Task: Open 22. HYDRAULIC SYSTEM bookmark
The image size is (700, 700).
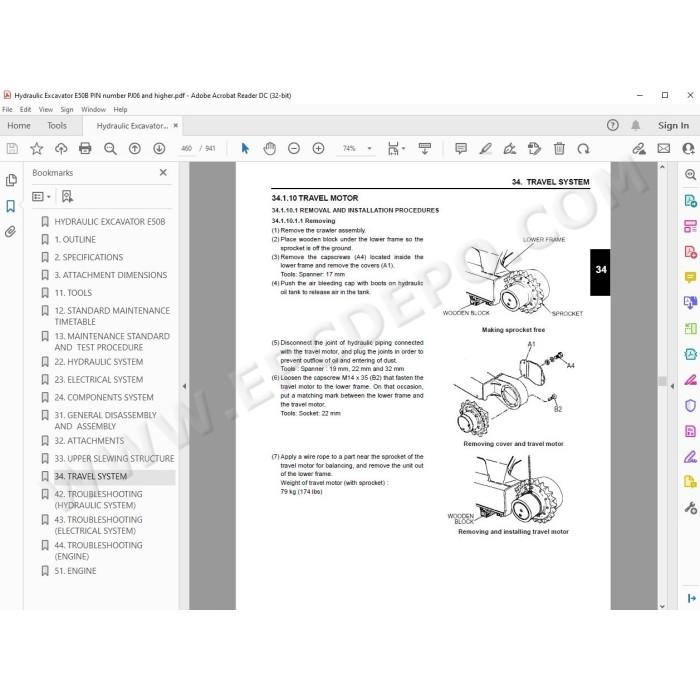Action: point(99,362)
